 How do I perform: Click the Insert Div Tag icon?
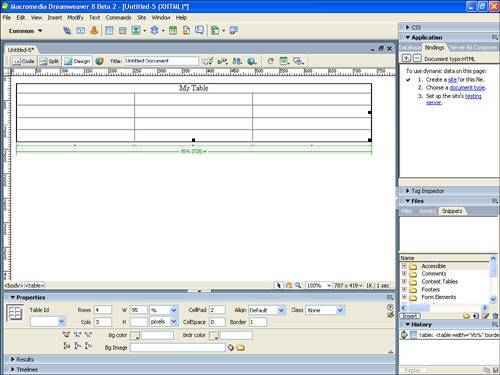(x=123, y=31)
